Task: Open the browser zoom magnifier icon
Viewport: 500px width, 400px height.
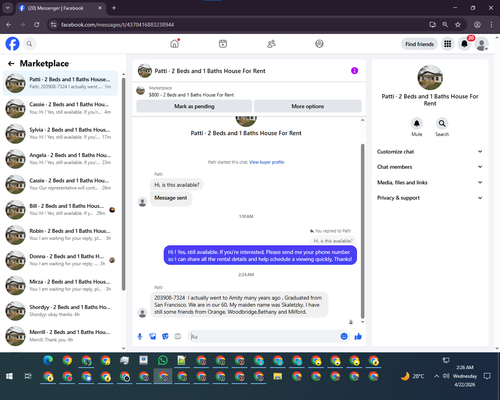Action: coord(445,25)
